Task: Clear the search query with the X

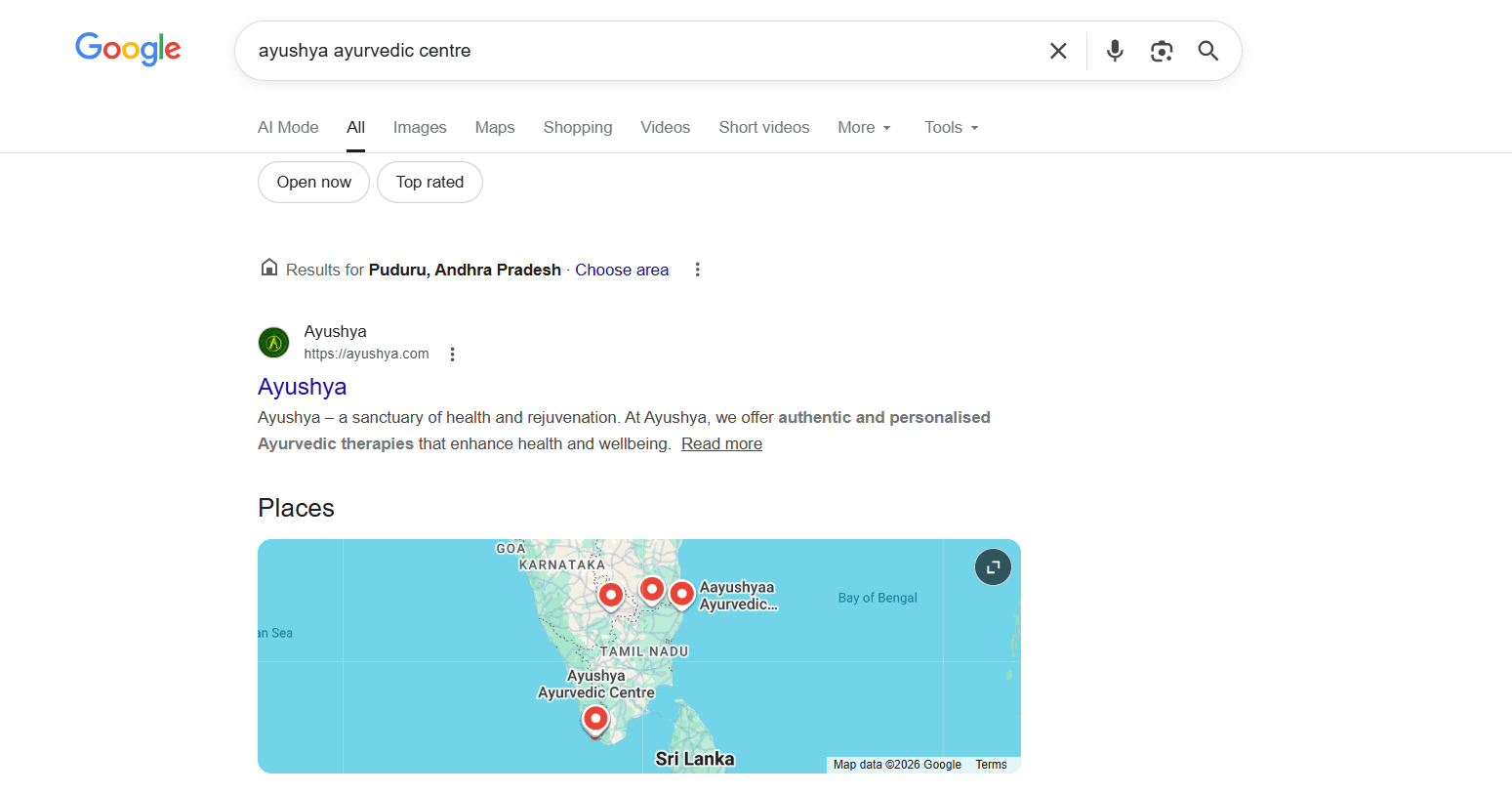Action: pos(1058,50)
